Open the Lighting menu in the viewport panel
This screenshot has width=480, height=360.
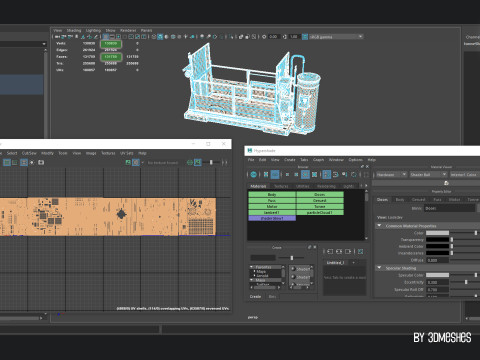coord(93,30)
